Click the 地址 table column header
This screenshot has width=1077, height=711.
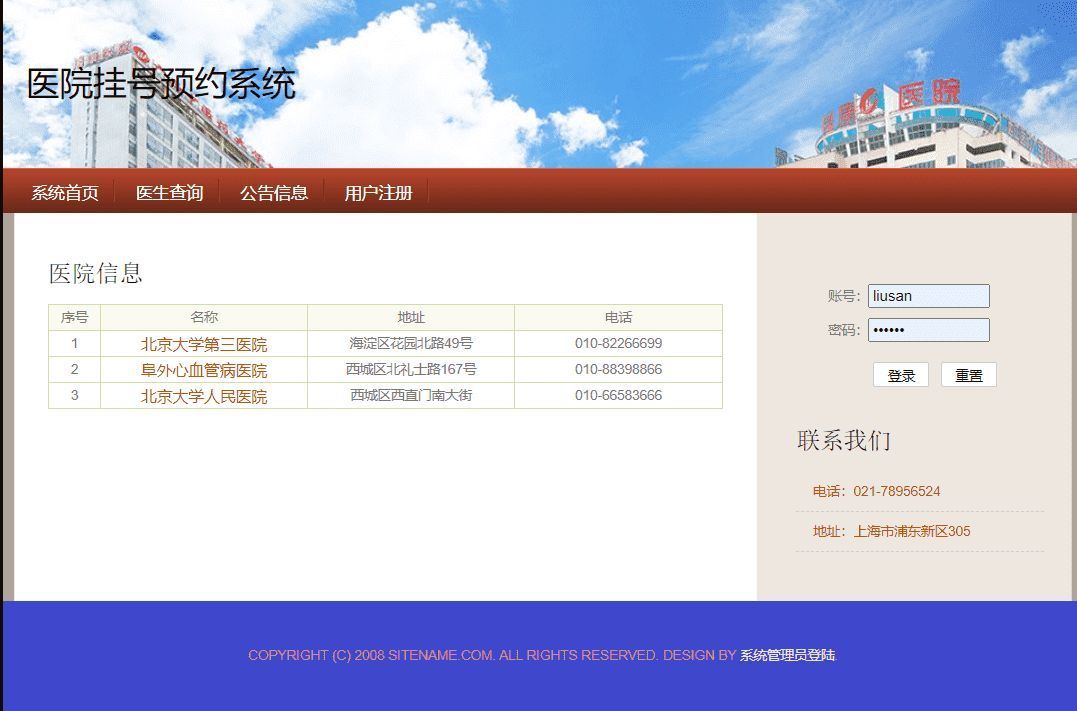coord(411,317)
